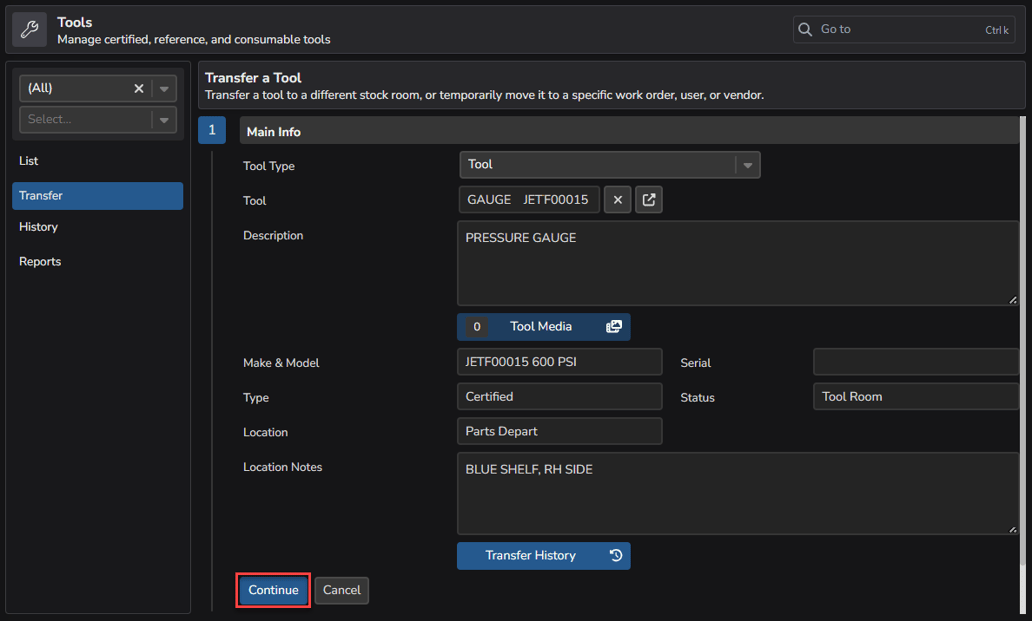Click the step 1 badge beside Main Info
This screenshot has height=621, width=1032.
coord(211,130)
